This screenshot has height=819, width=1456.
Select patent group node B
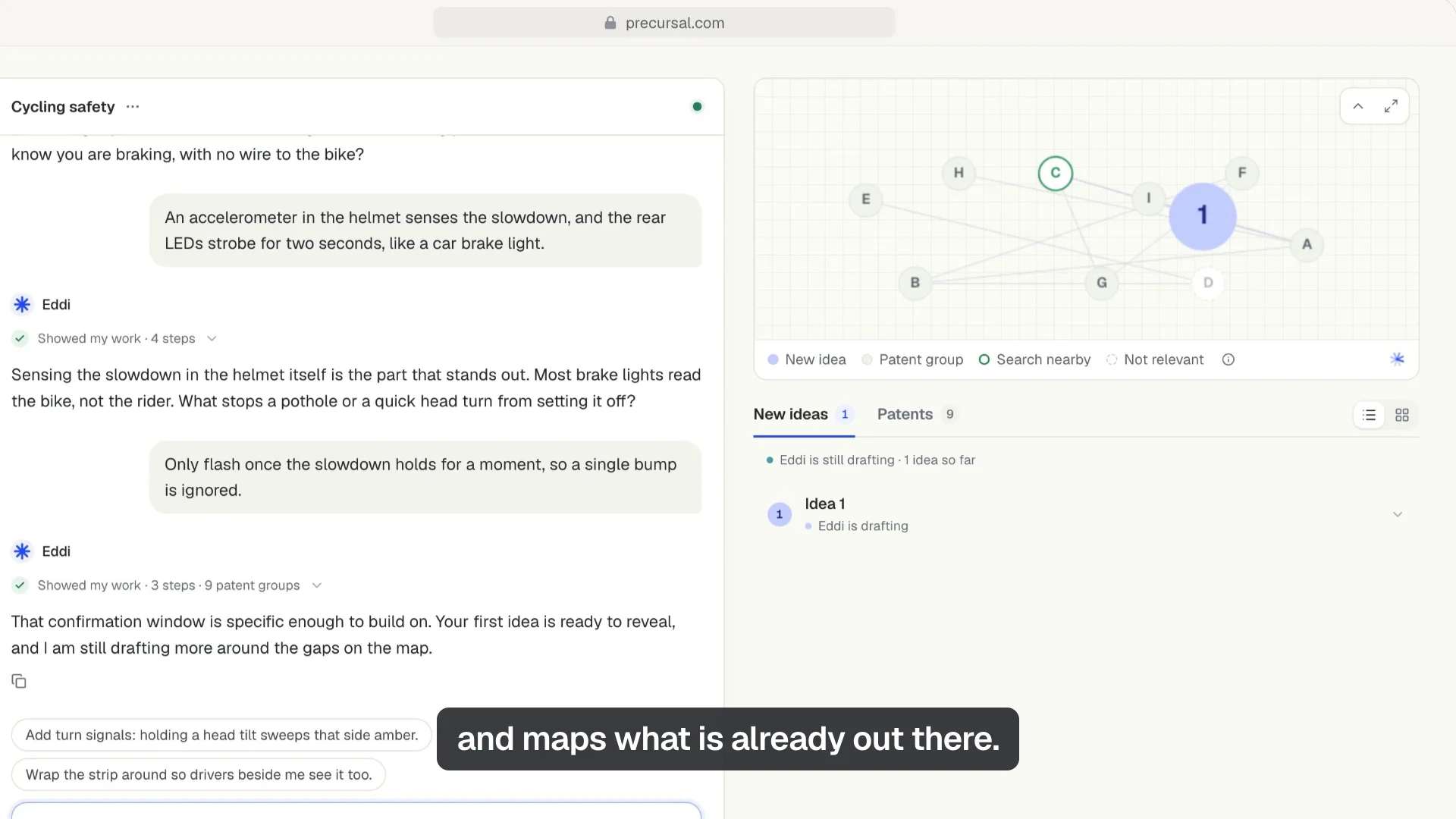coord(915,283)
